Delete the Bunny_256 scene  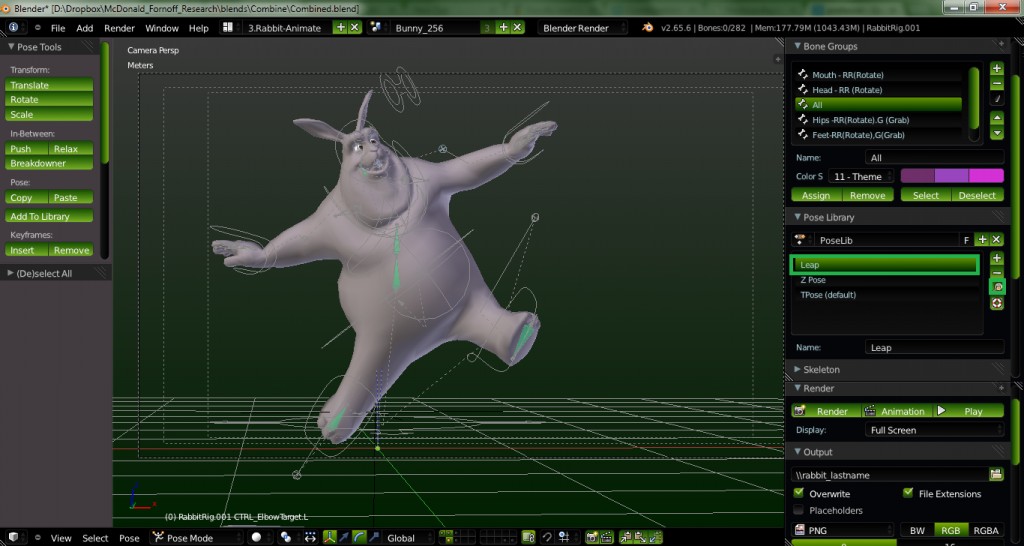click(x=517, y=27)
